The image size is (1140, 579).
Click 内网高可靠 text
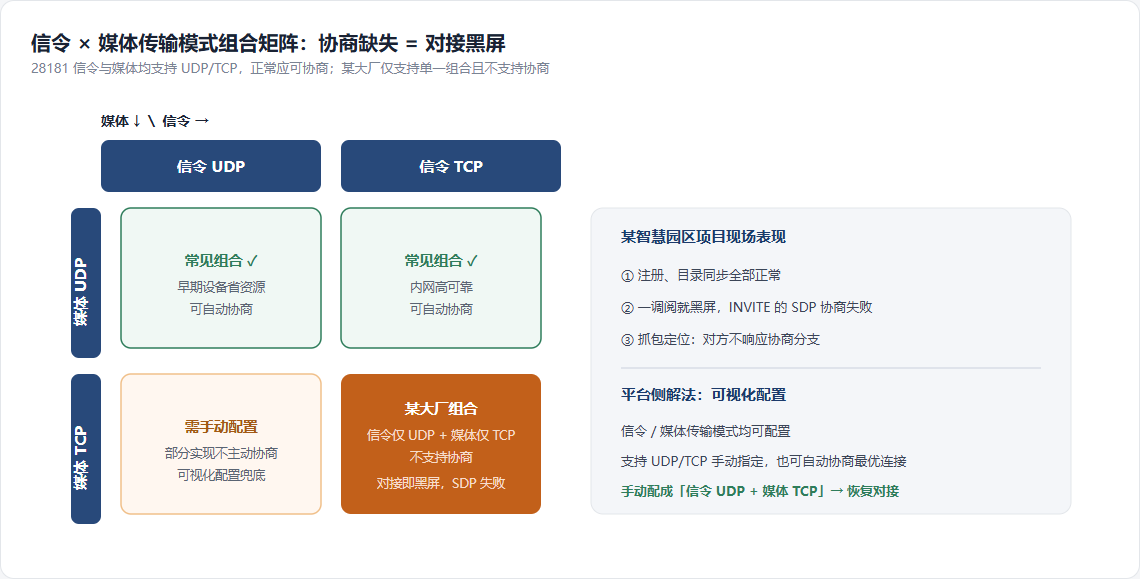[441, 287]
